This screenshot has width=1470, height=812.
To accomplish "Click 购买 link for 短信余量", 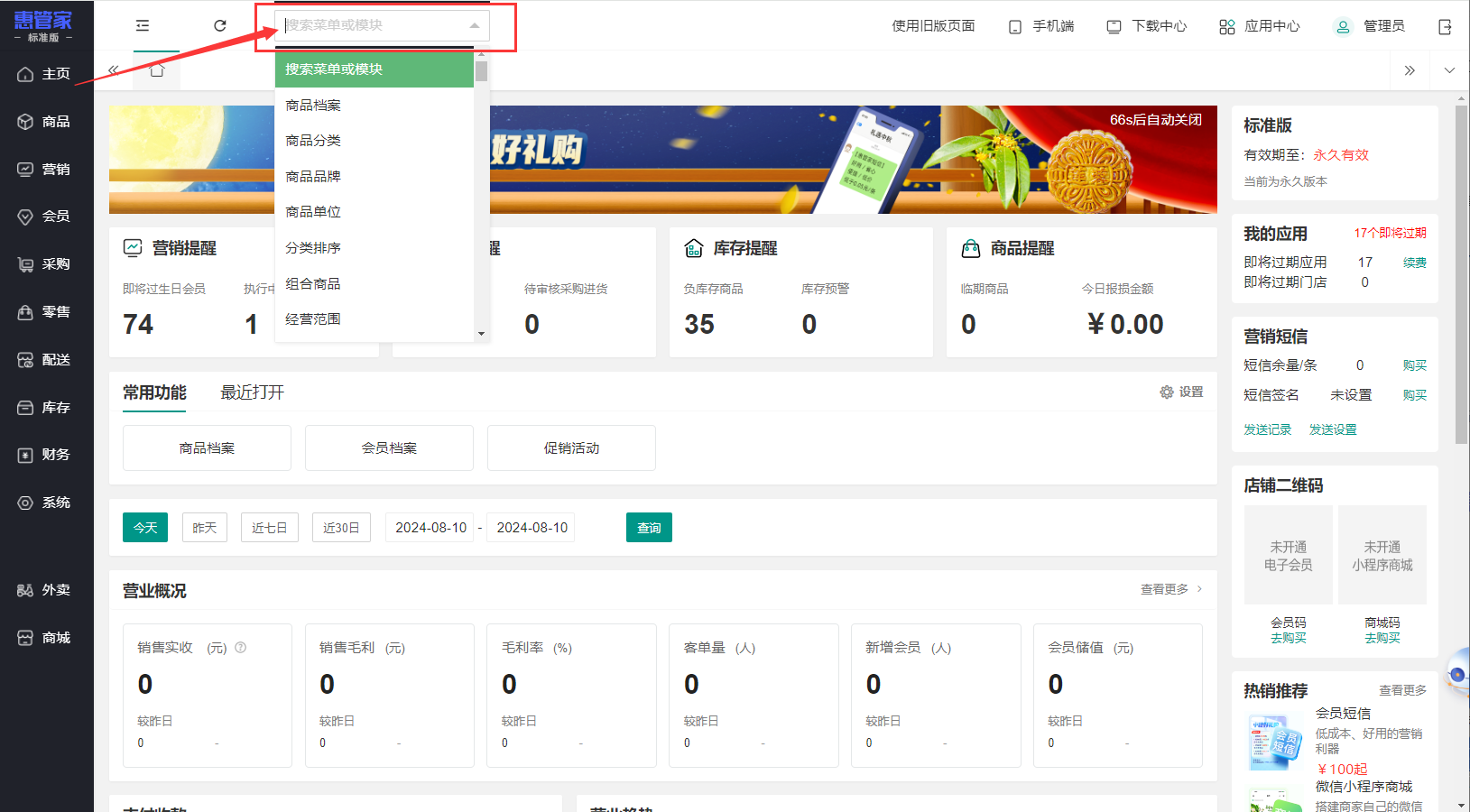I will (1415, 365).
